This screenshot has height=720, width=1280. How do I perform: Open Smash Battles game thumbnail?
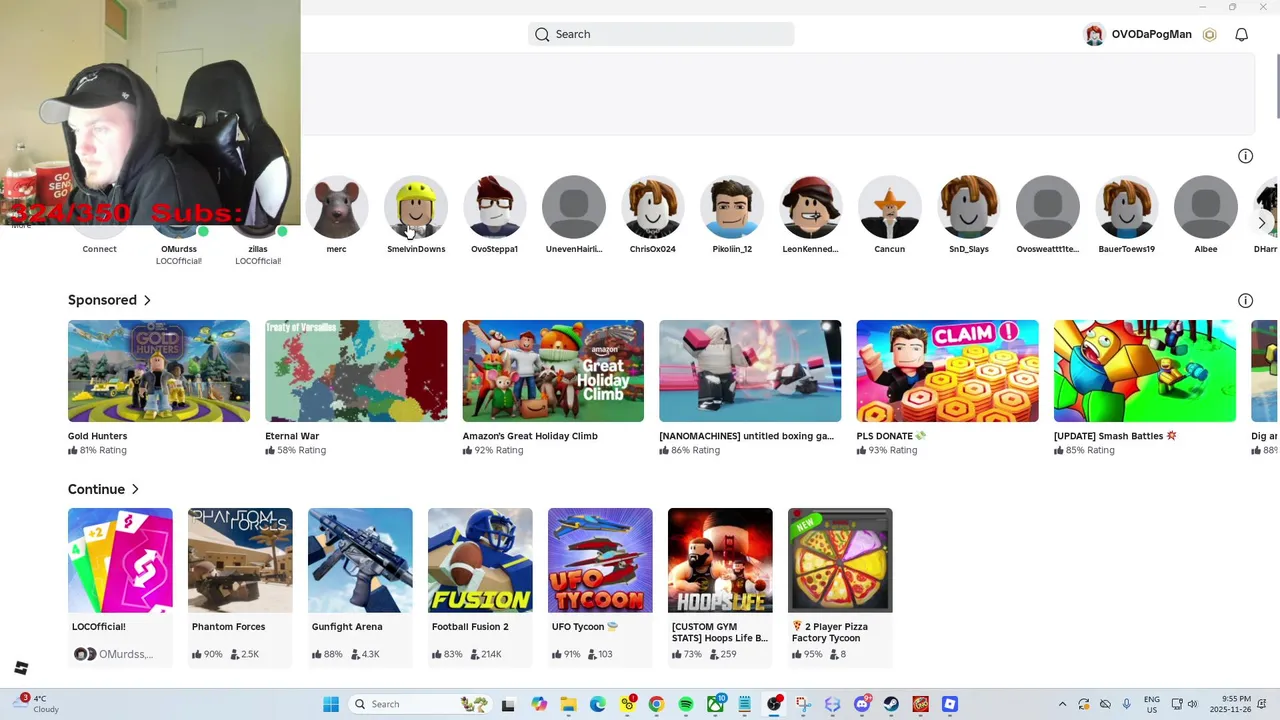coord(1144,371)
